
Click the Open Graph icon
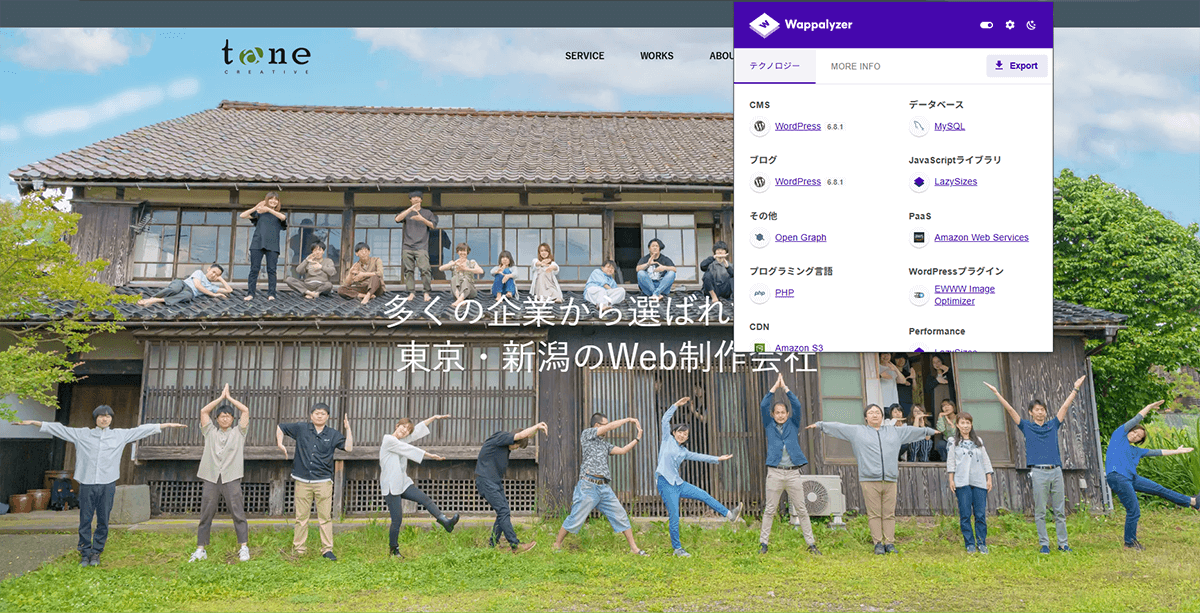click(x=759, y=238)
